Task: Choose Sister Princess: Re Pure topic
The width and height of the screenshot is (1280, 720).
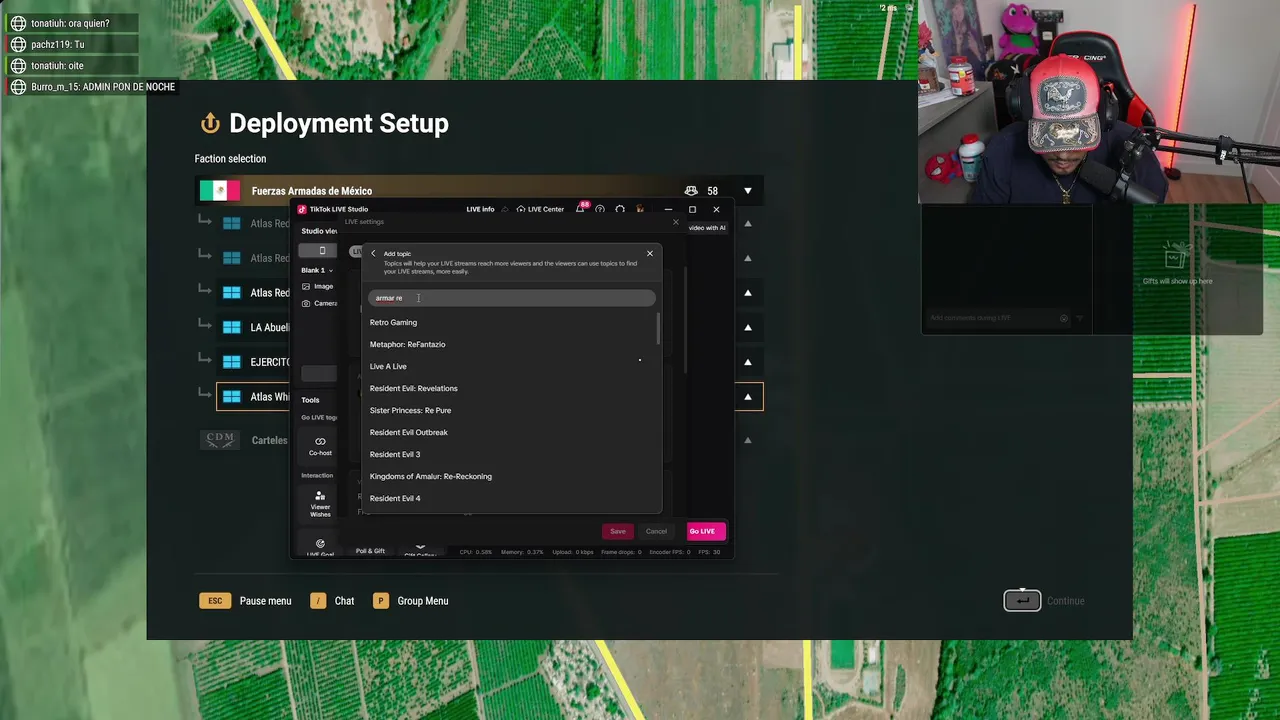Action: point(410,410)
